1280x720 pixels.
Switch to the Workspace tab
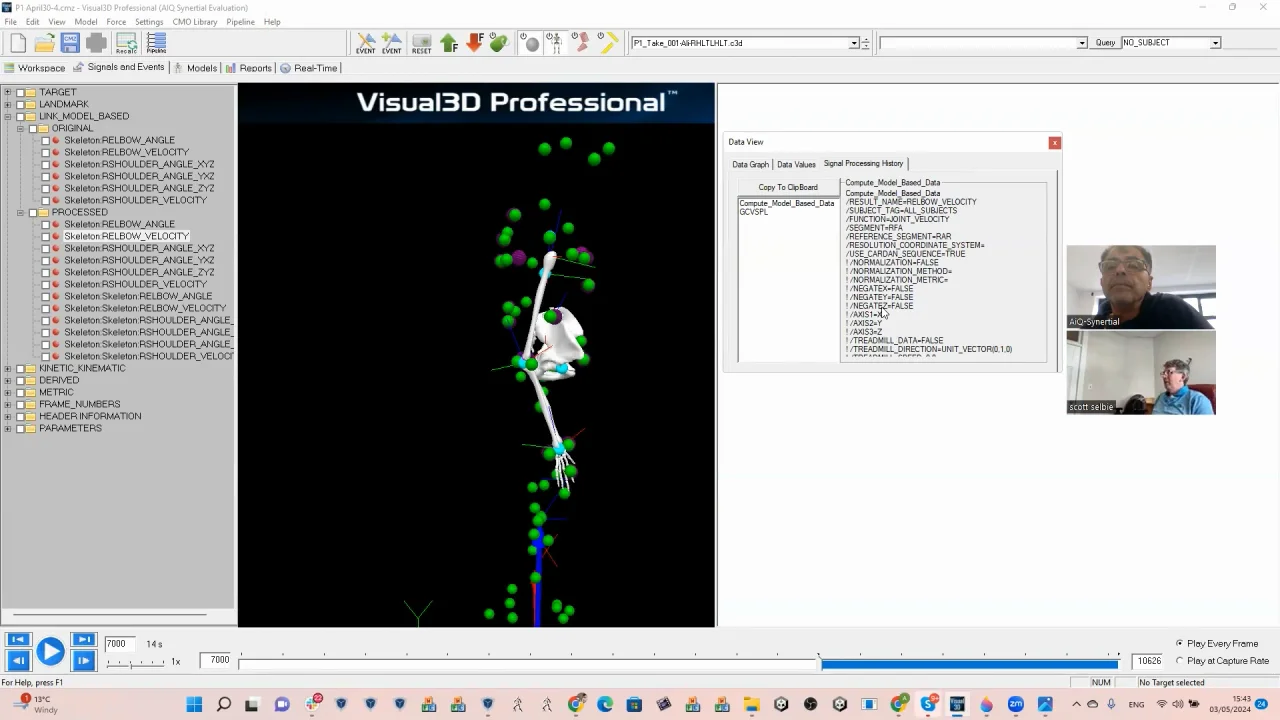[35, 68]
